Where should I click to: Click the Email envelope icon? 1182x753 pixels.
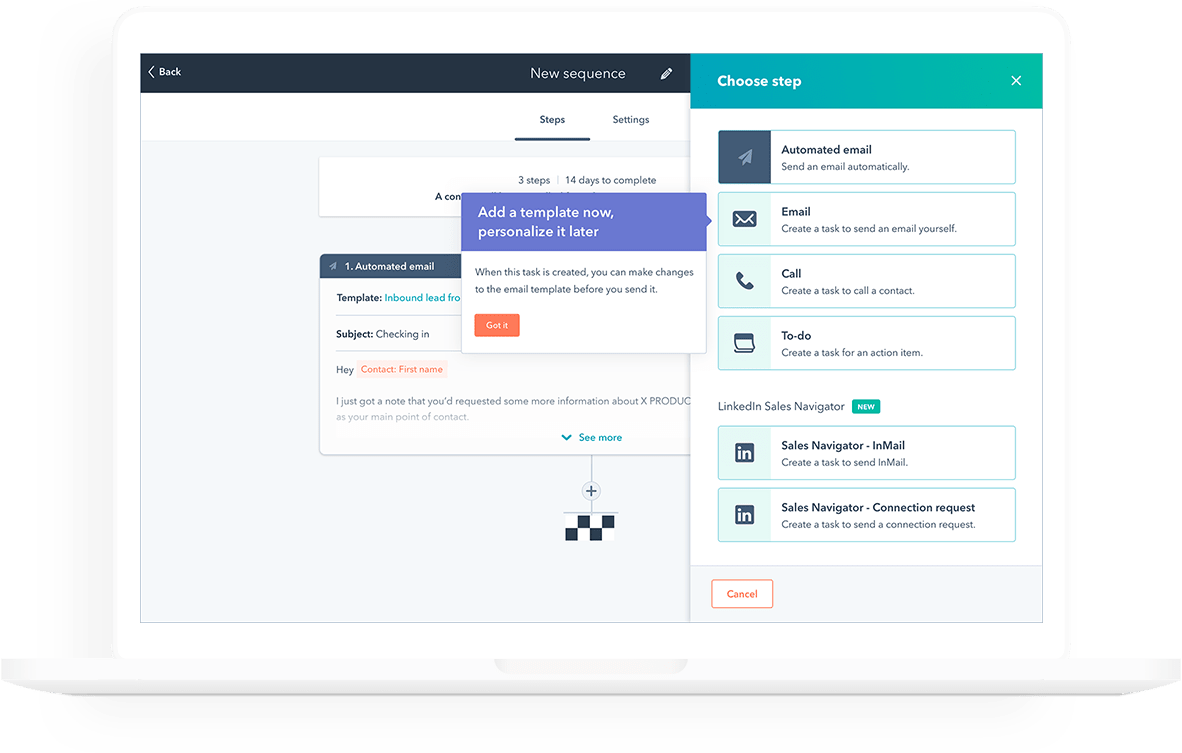tap(744, 219)
